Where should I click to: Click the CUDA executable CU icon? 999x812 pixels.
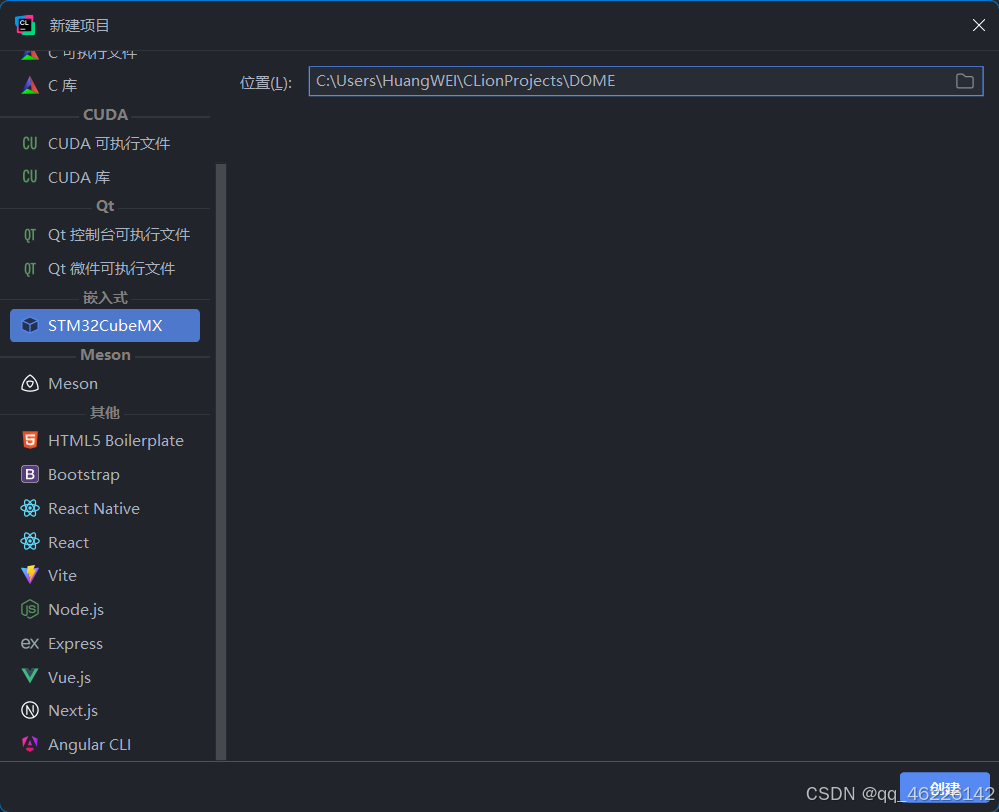pyautogui.click(x=30, y=143)
